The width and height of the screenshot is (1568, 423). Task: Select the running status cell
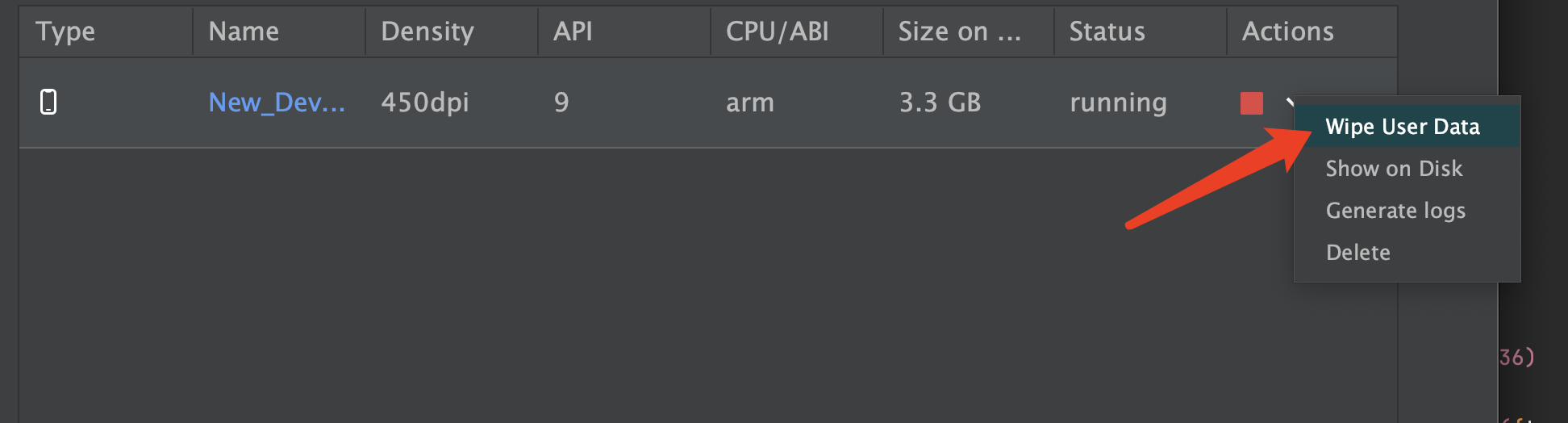1118,103
